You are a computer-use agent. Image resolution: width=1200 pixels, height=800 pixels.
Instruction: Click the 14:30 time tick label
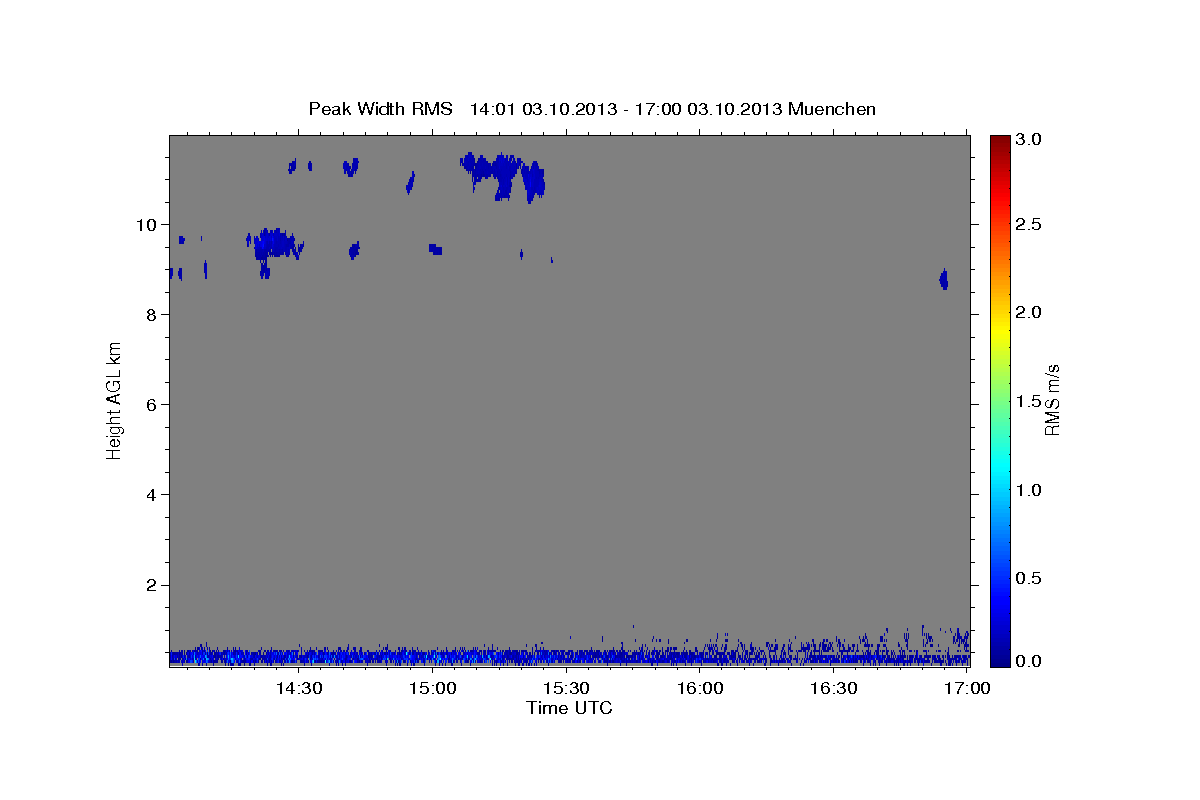tap(298, 689)
